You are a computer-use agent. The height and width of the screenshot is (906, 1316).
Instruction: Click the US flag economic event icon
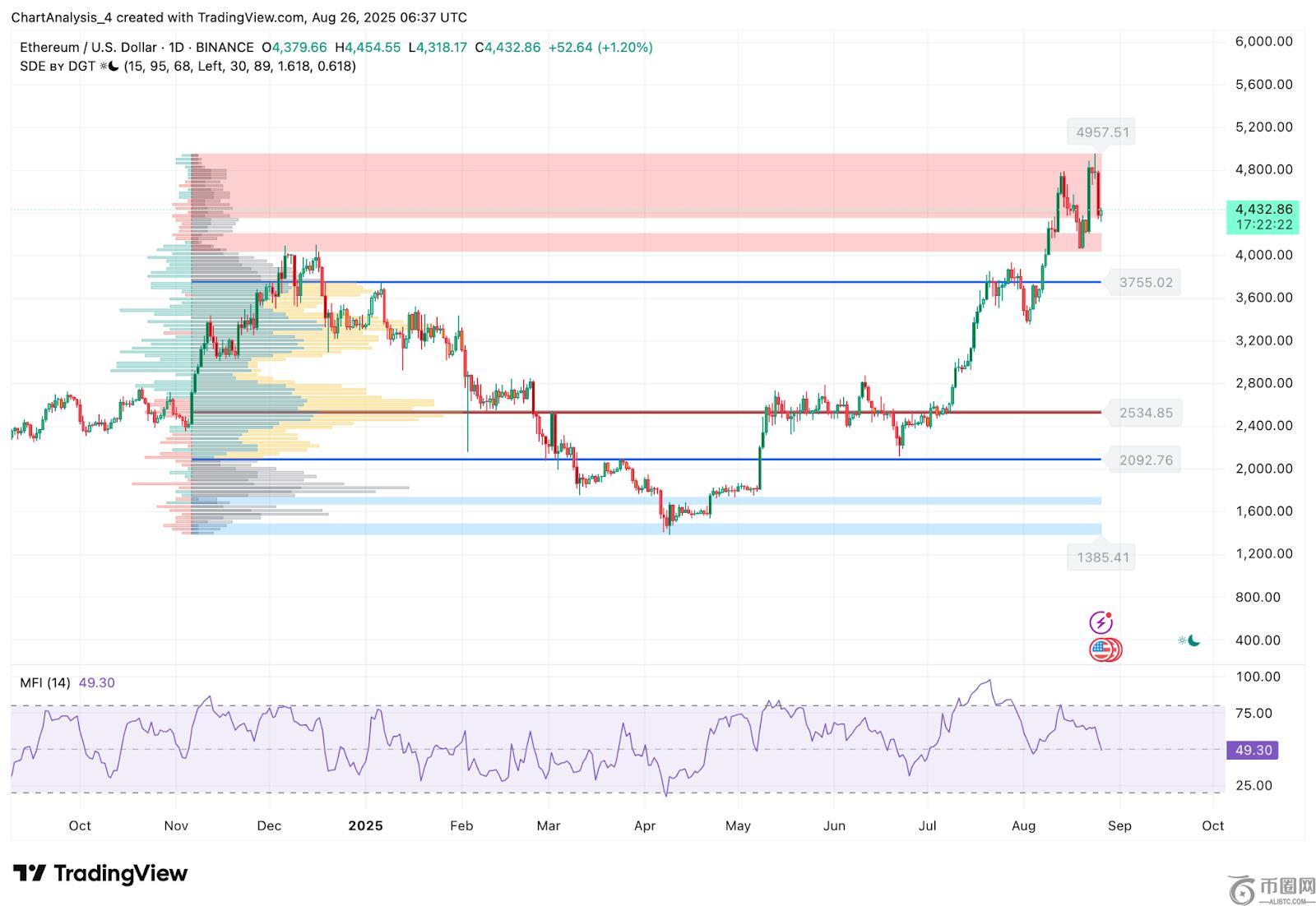pos(1103,650)
